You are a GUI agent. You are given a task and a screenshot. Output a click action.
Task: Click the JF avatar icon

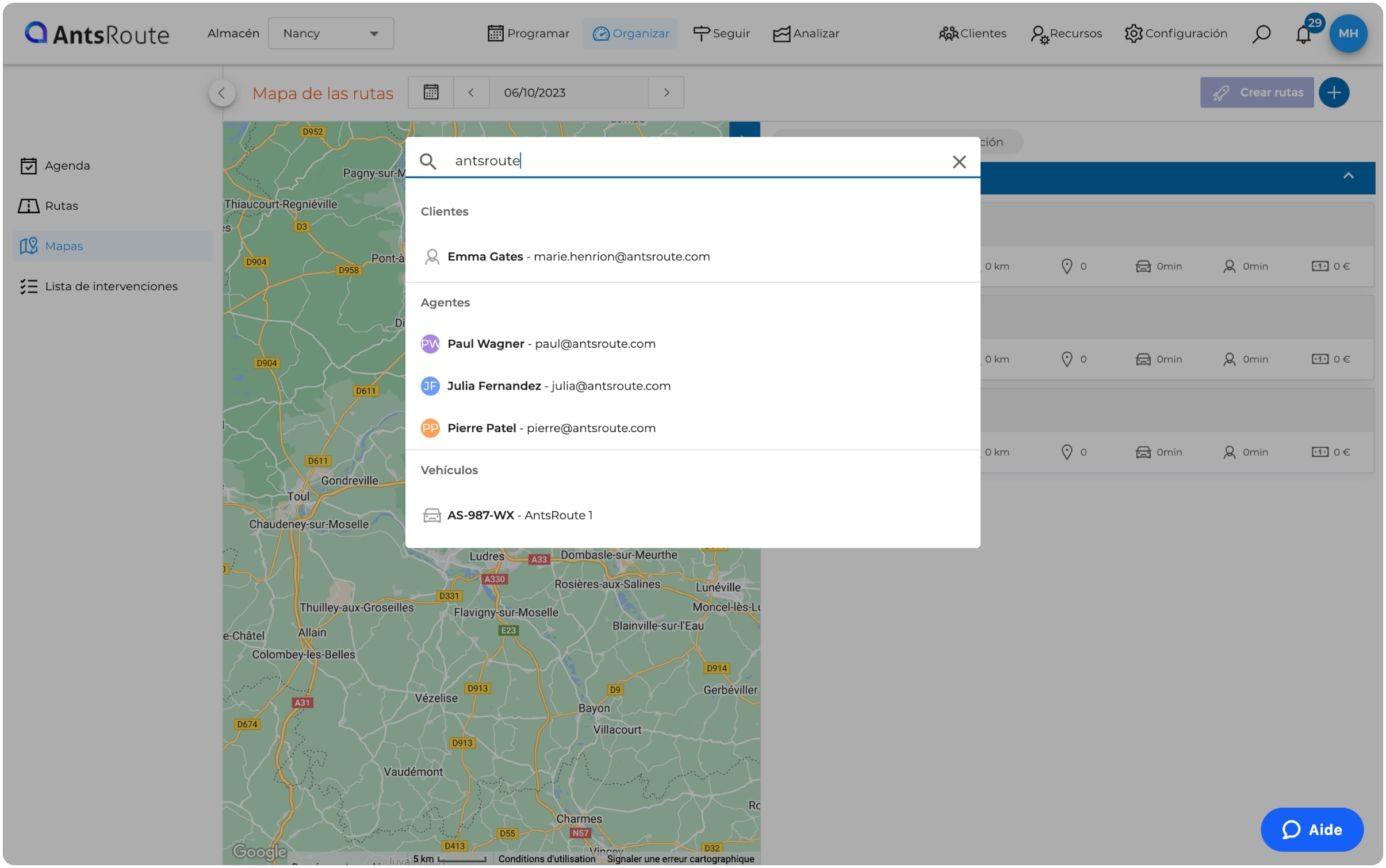click(x=430, y=386)
